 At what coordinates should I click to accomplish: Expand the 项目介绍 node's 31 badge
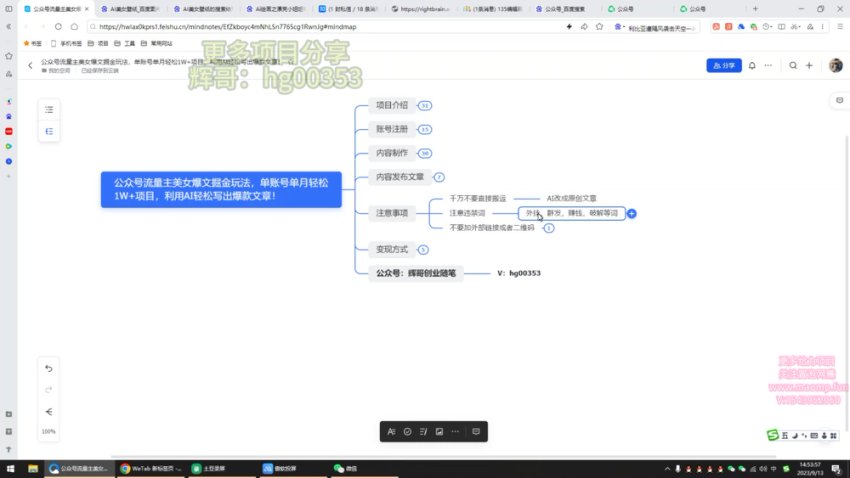(x=425, y=105)
